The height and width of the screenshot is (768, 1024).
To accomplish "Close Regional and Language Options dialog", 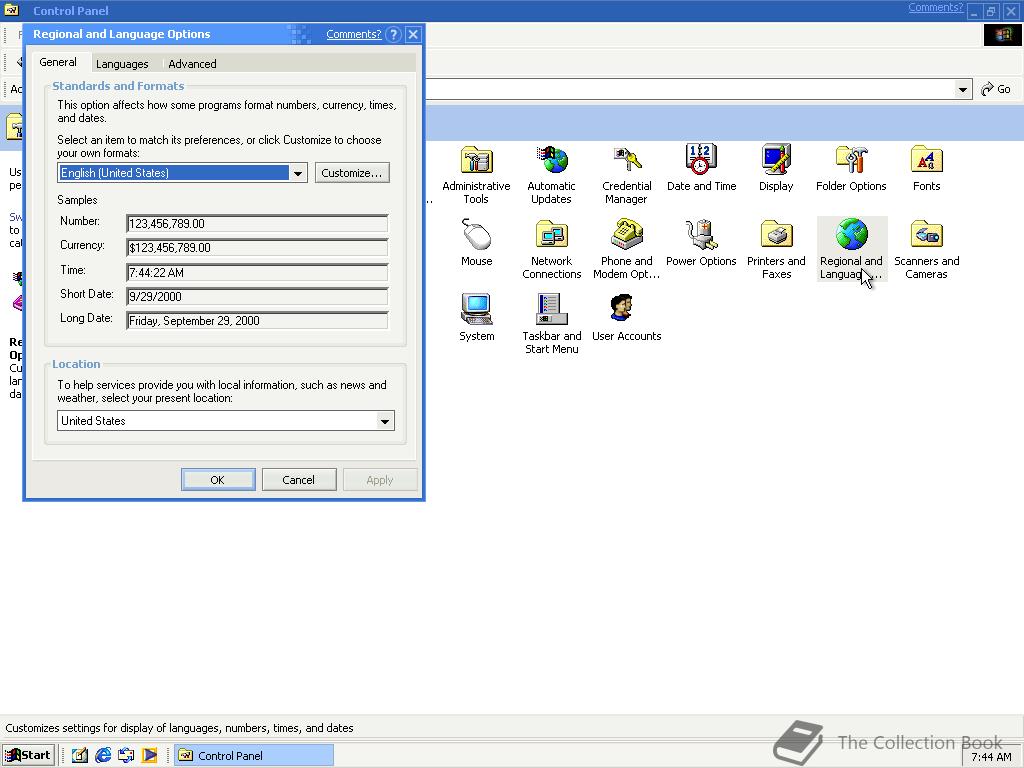I will [413, 35].
